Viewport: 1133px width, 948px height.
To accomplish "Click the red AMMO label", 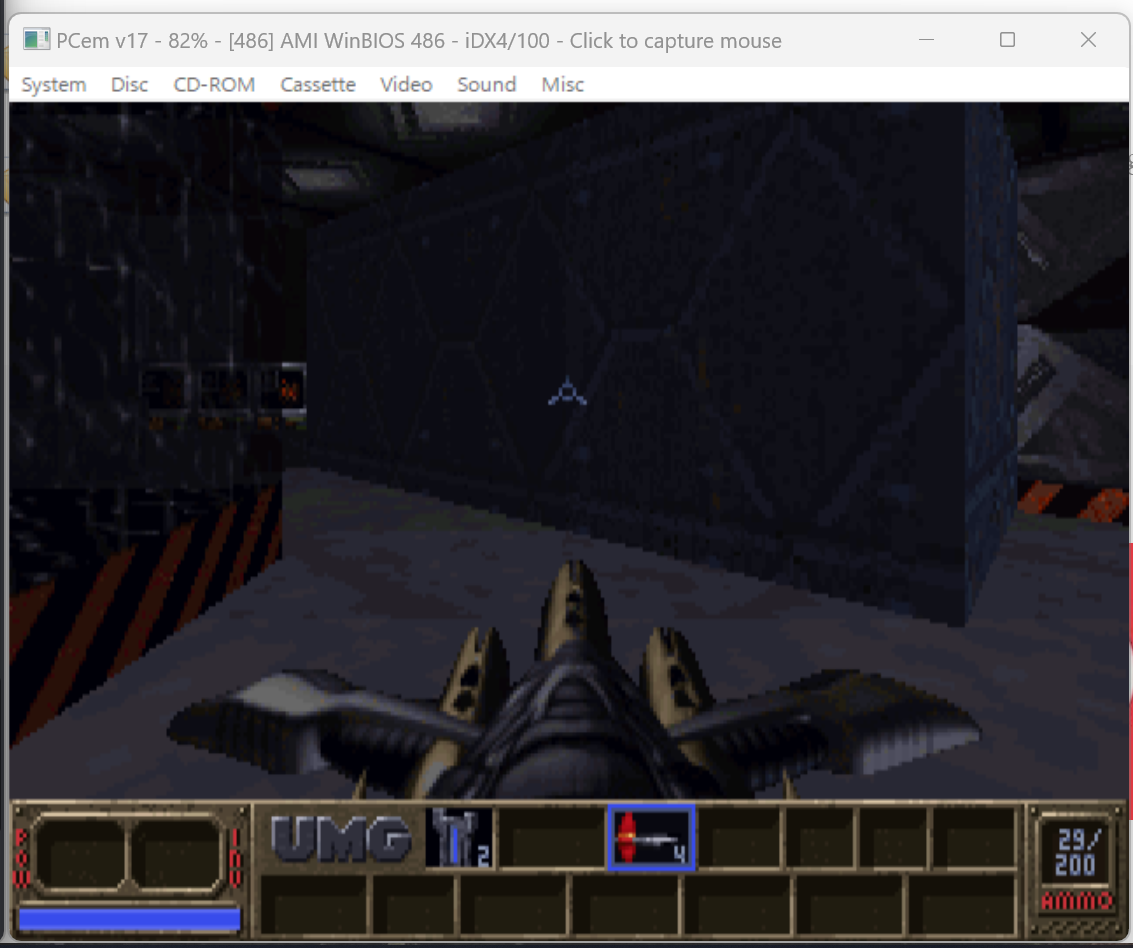I will (x=1076, y=901).
